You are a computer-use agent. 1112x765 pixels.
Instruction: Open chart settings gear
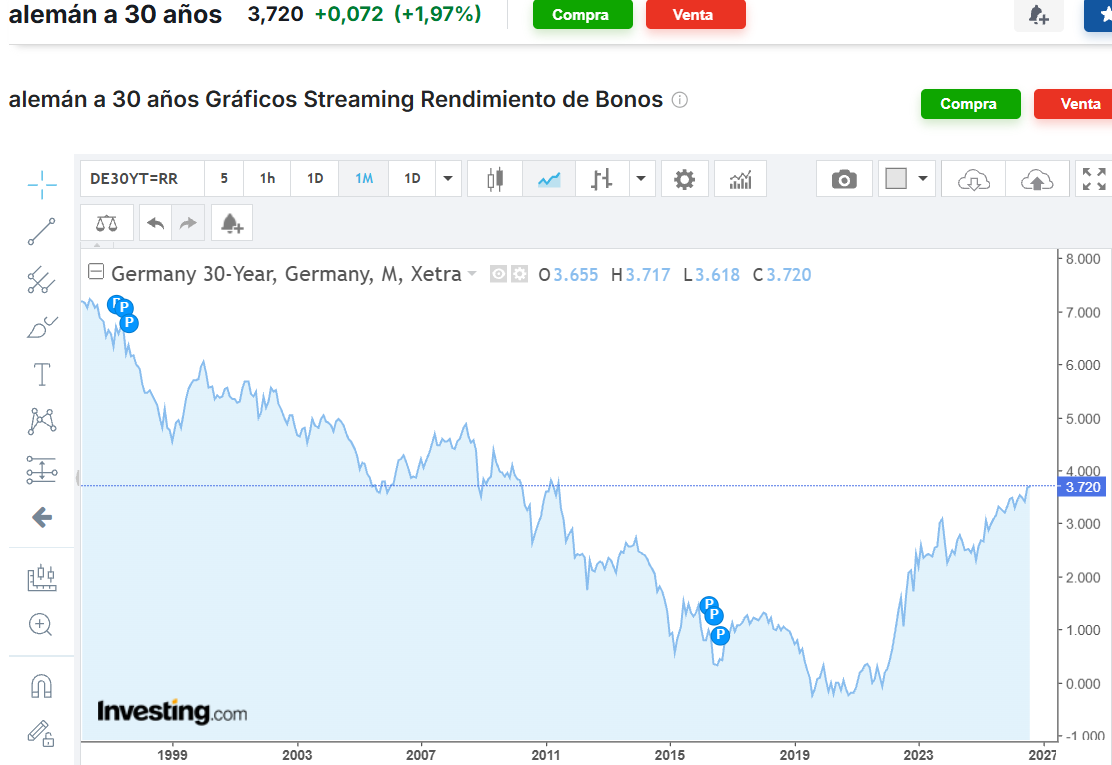(x=684, y=179)
